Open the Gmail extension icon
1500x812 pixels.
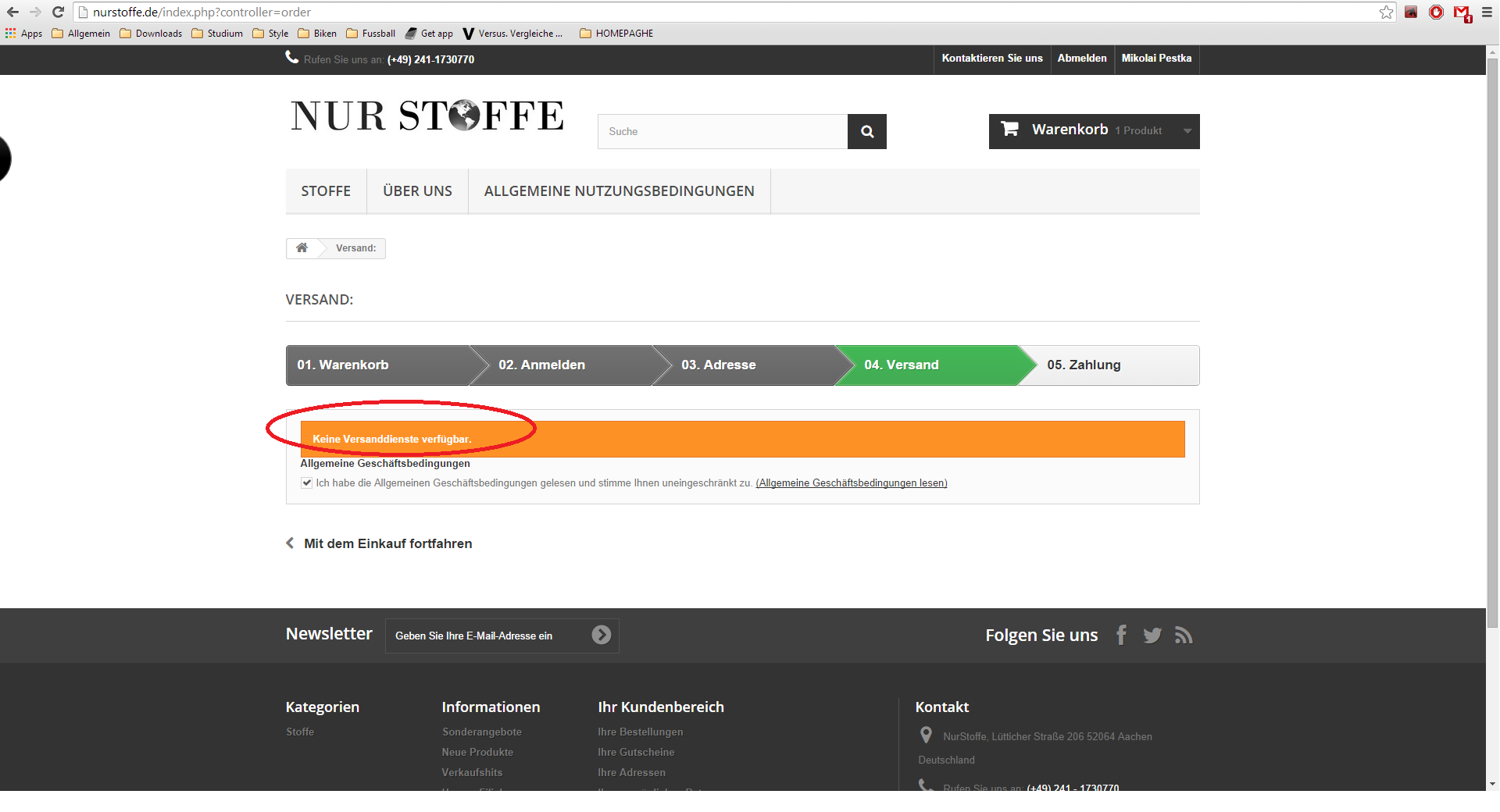pos(1462,12)
